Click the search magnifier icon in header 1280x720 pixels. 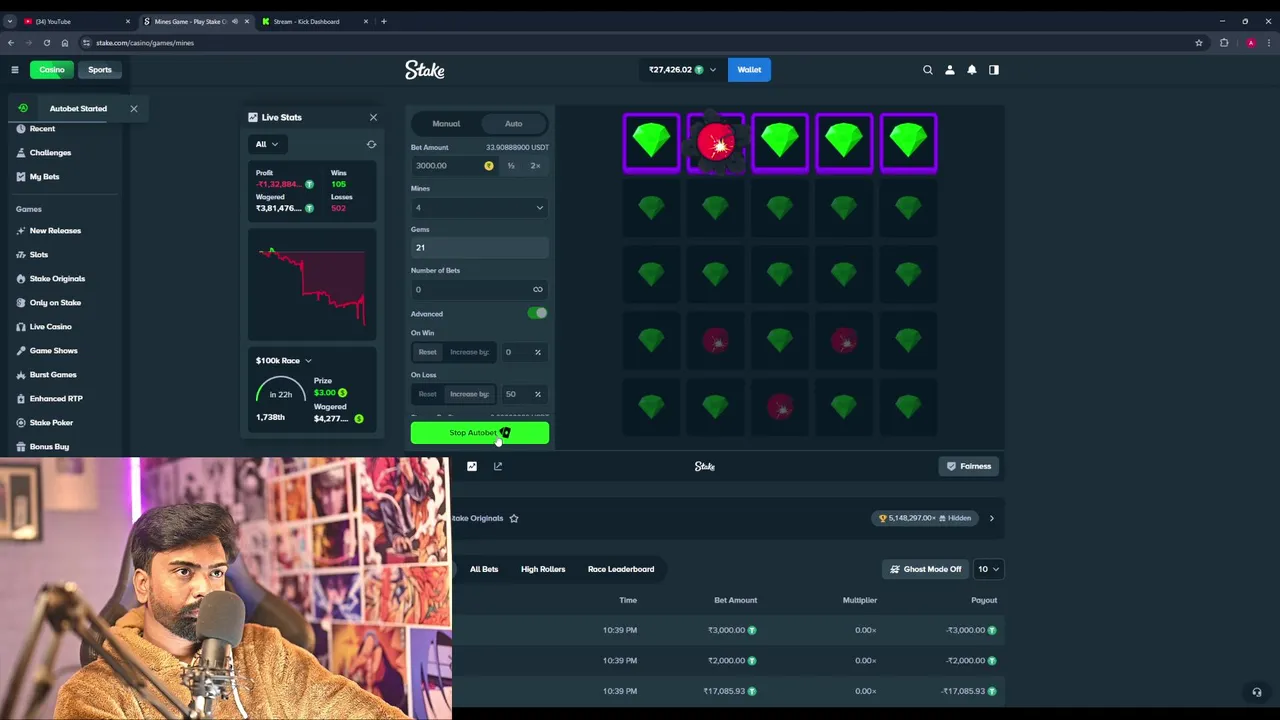pyautogui.click(x=928, y=70)
